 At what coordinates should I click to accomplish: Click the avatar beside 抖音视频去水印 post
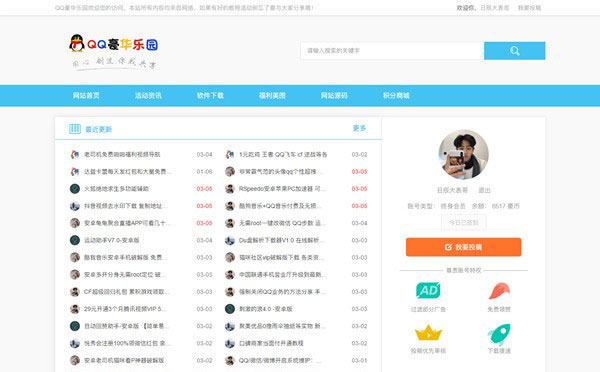point(75,206)
